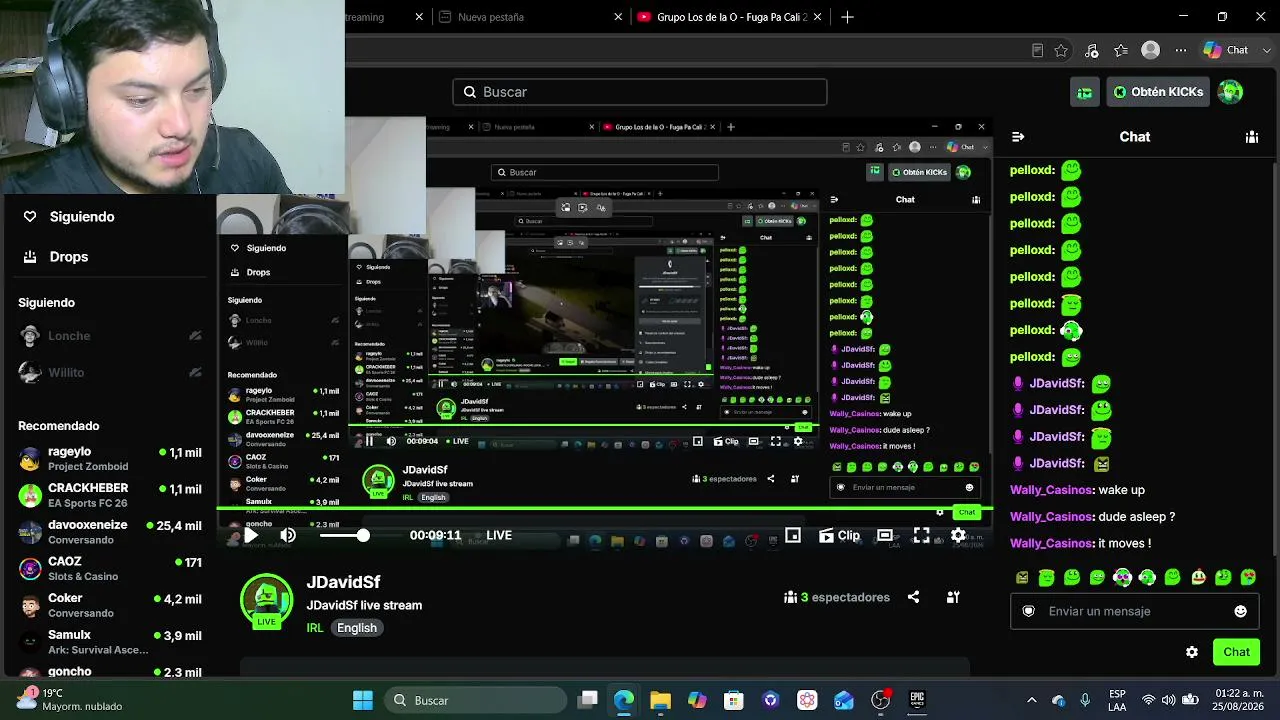Open picture-in-picture mini player

pyautogui.click(x=793, y=535)
